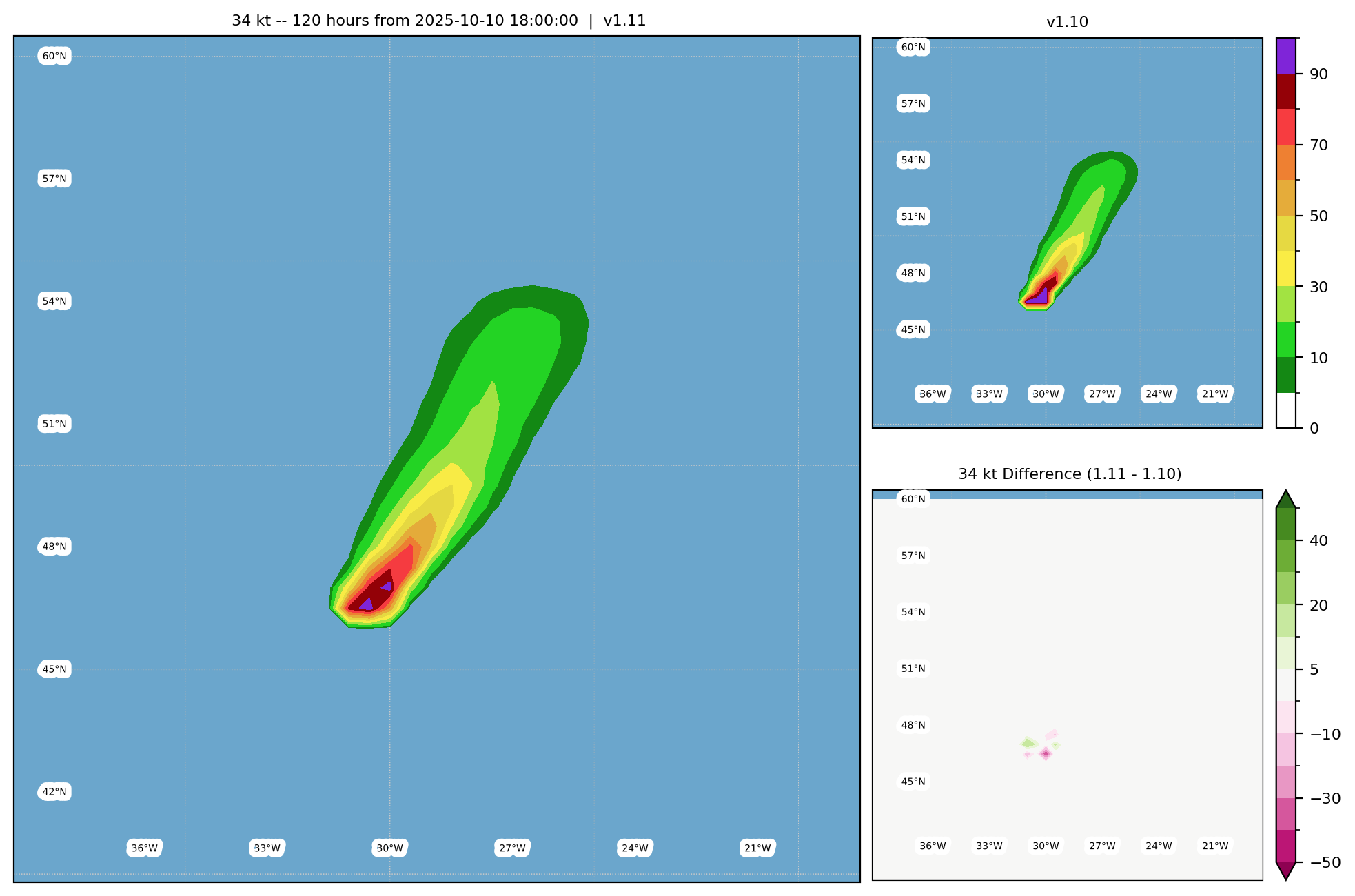1355x896 pixels.
Task: Click the purple swatch at colorbar top
Action: pyautogui.click(x=1286, y=55)
